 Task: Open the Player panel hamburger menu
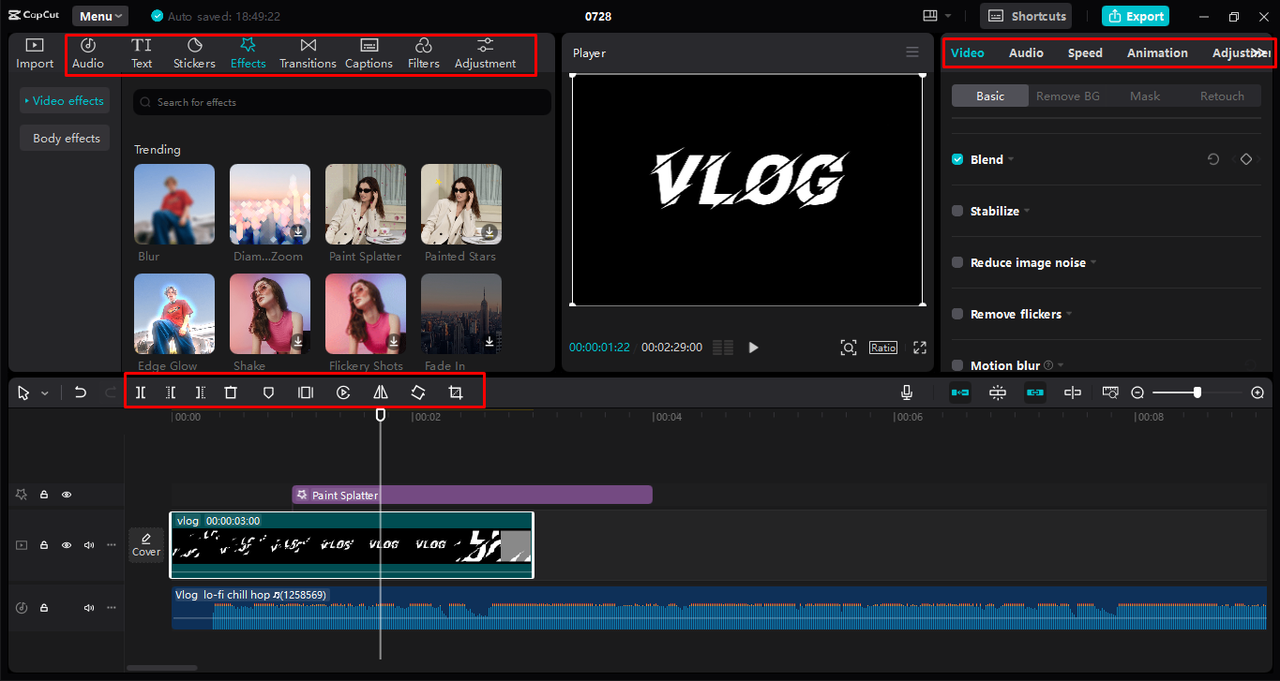(x=912, y=52)
